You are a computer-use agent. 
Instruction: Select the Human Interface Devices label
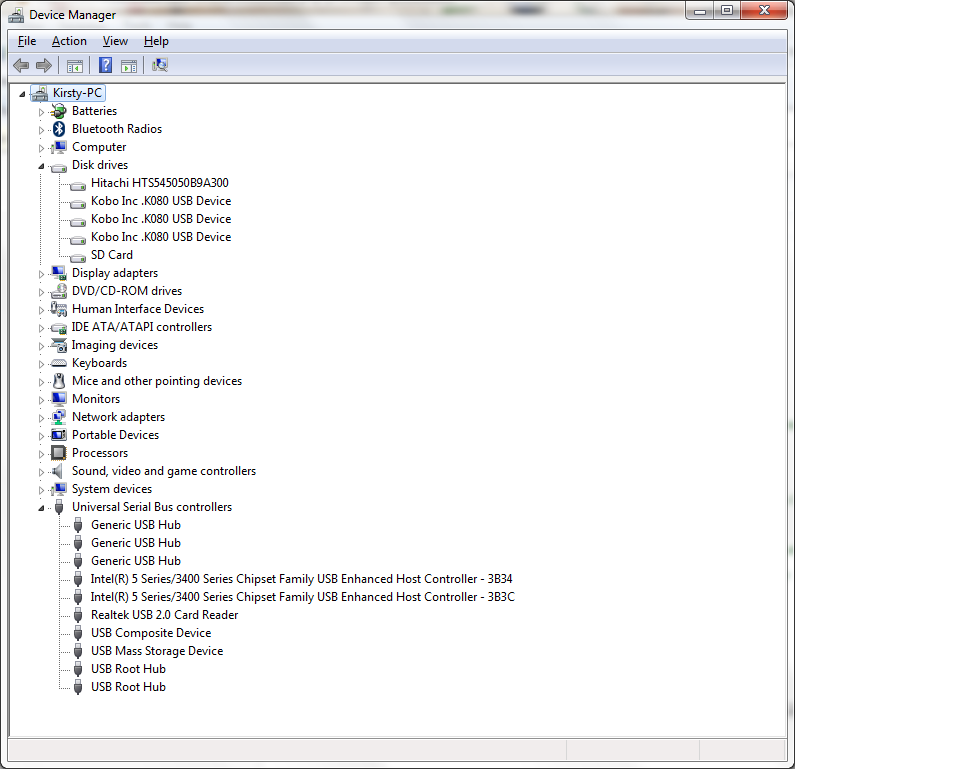tap(138, 309)
